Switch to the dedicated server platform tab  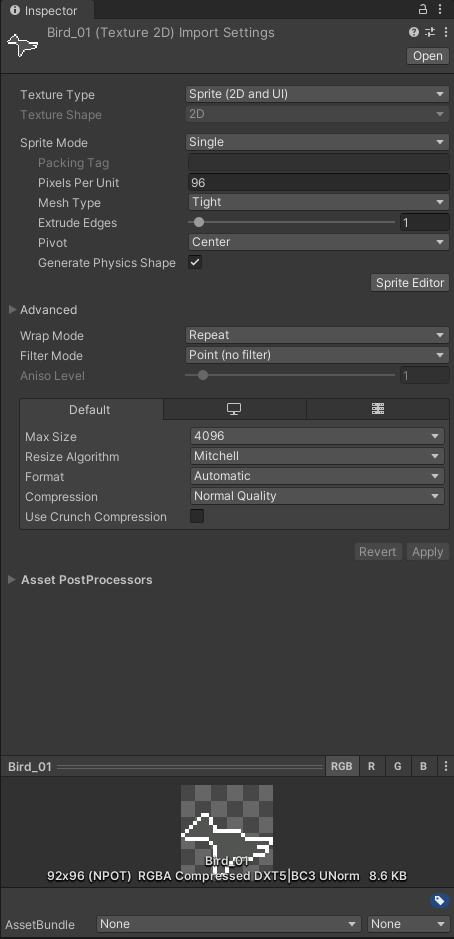click(378, 409)
